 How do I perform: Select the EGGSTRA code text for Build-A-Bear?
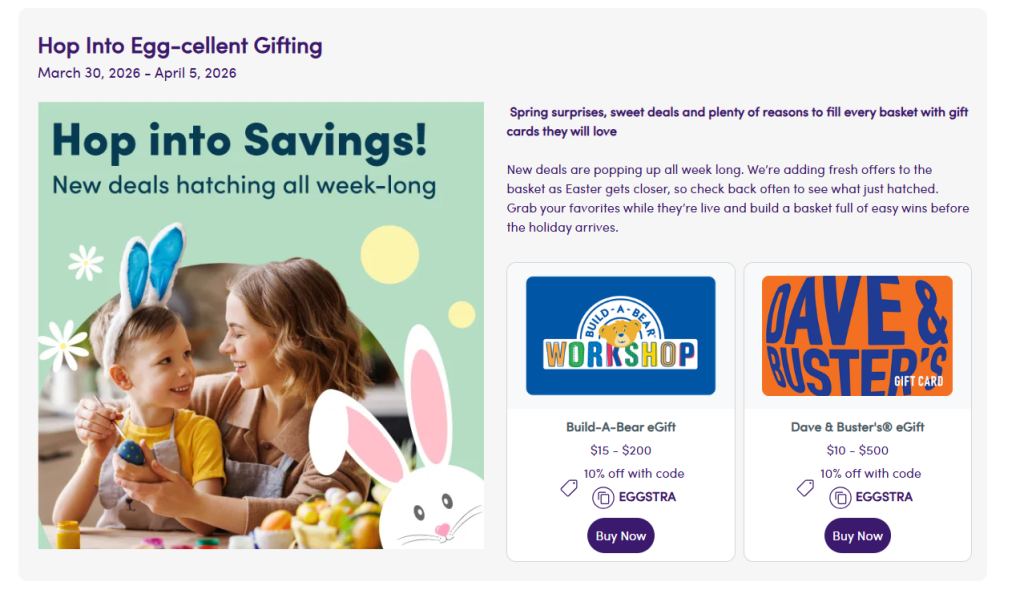[x=646, y=497]
